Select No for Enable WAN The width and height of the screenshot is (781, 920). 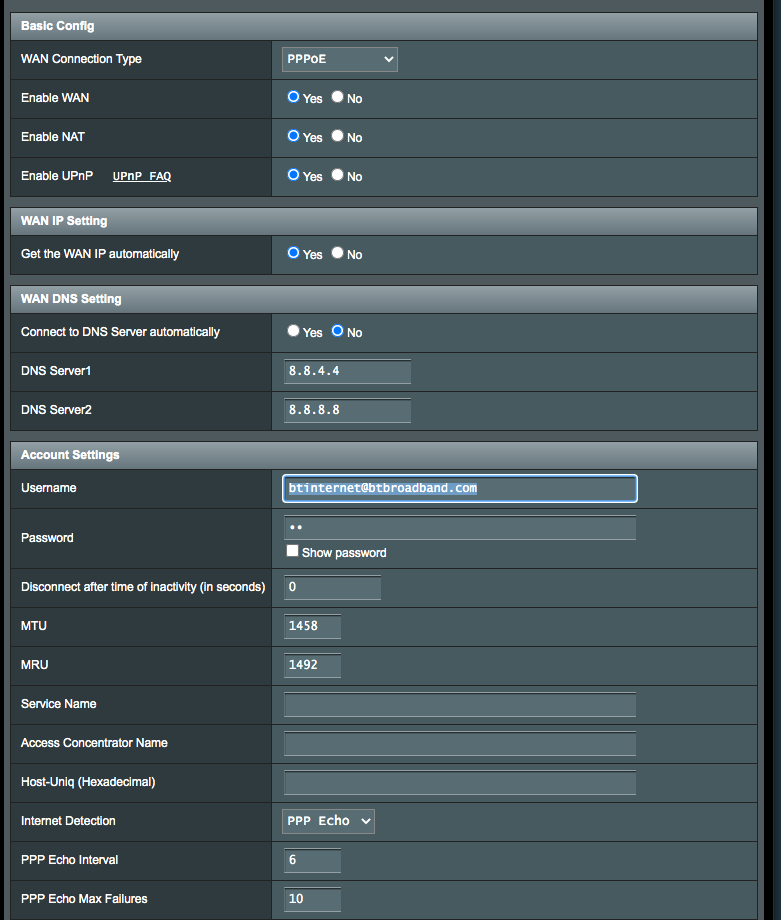click(338, 98)
